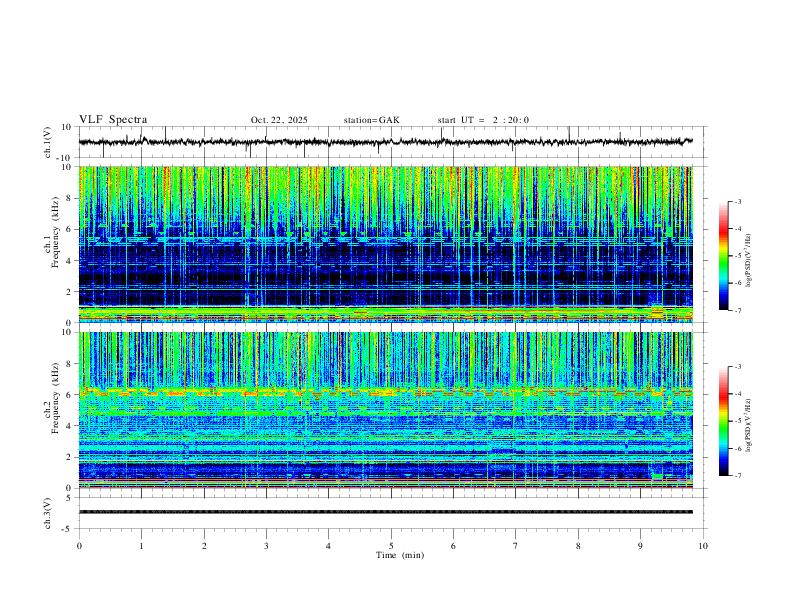The width and height of the screenshot is (792, 612).
Task: Click the 0 minute tick on time axis
Action: click(x=79, y=546)
